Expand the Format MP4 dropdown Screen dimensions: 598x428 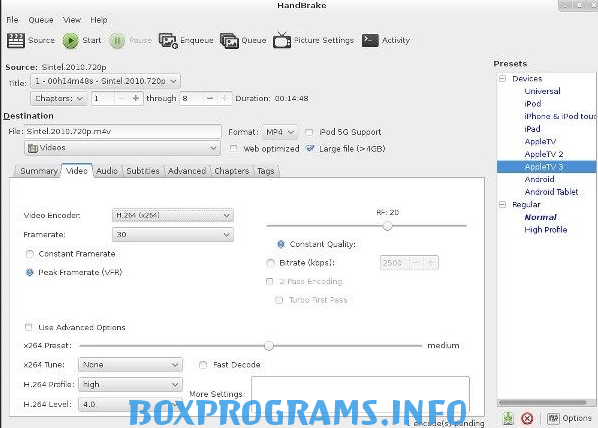280,132
